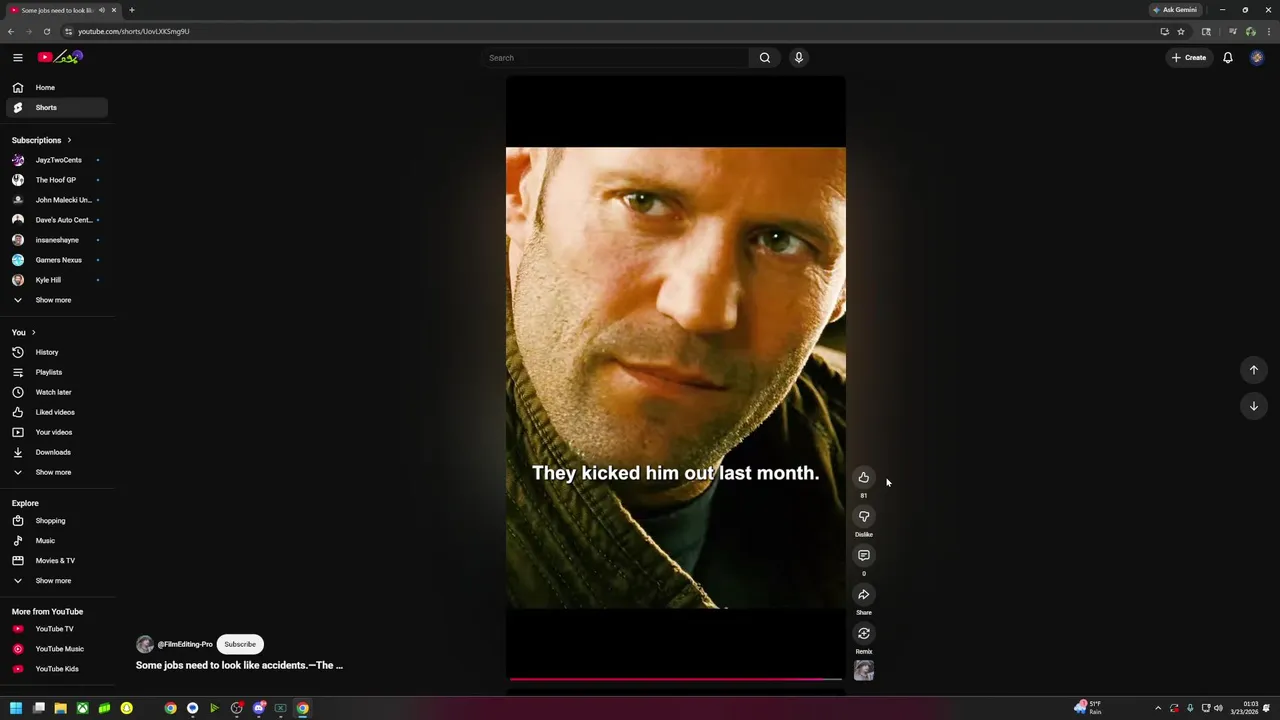Open YouTube Music
The width and height of the screenshot is (1280, 720).
point(57,649)
